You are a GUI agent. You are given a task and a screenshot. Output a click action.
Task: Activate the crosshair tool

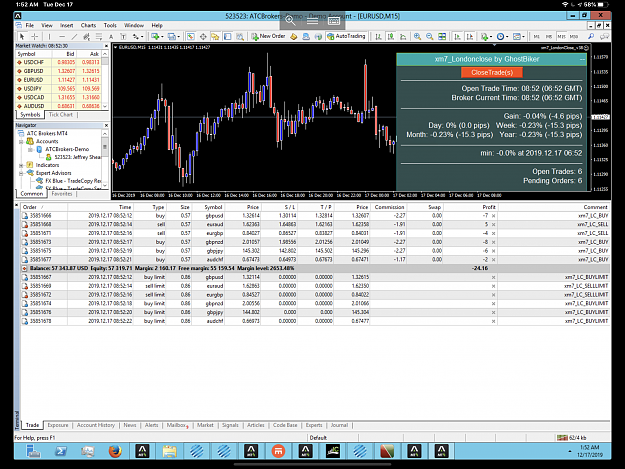coord(35,37)
